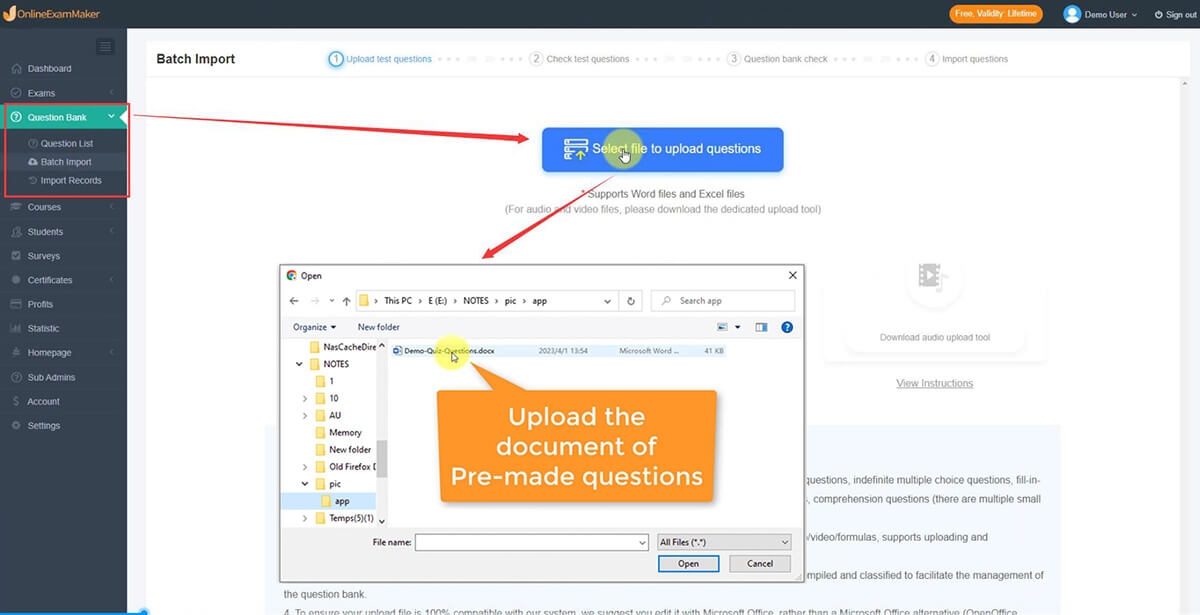Click the Free Validity Lifetime badge
Viewport: 1200px width, 615px height.
coord(996,14)
